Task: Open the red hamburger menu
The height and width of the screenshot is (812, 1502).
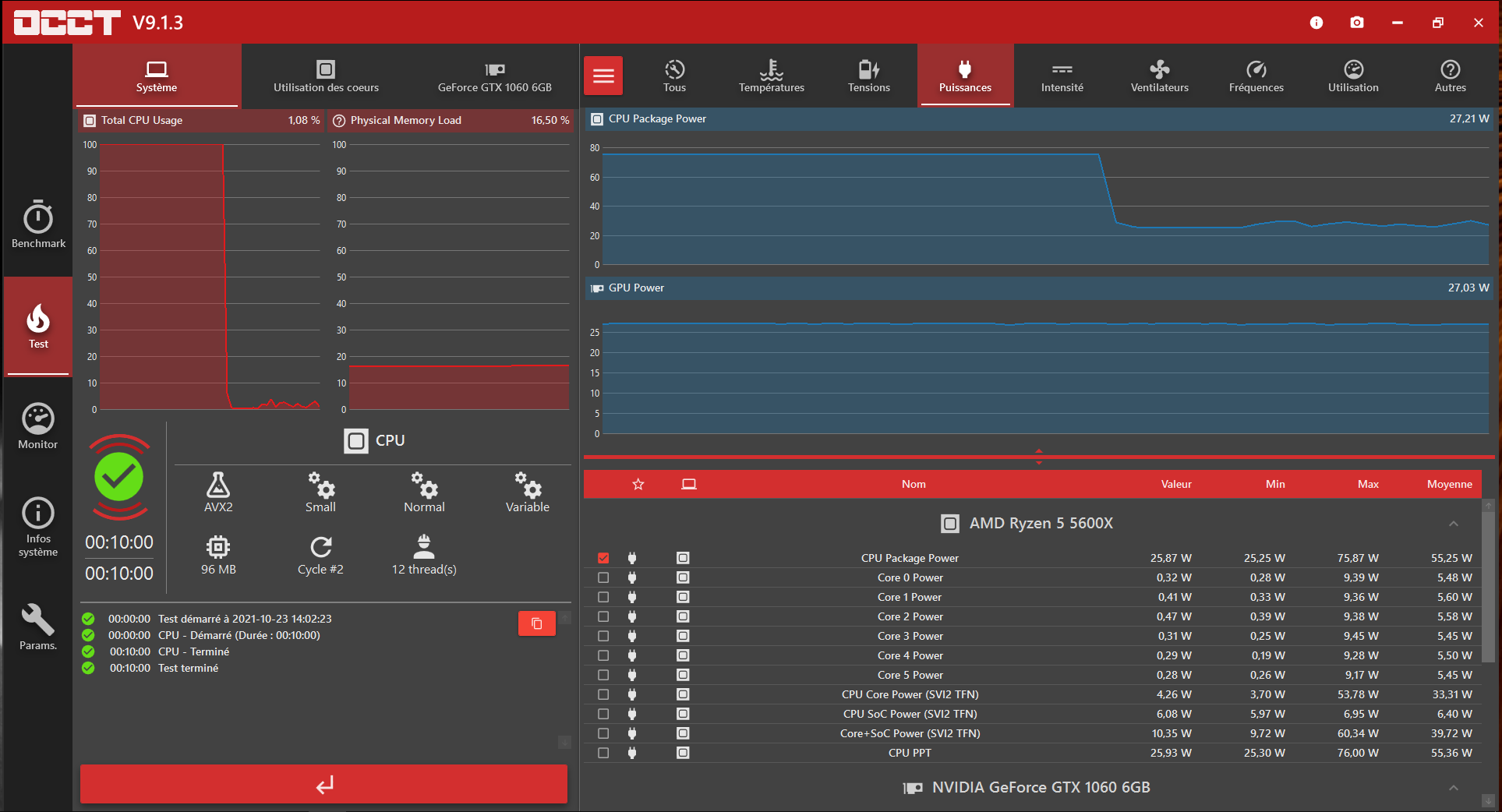Action: tap(603, 76)
